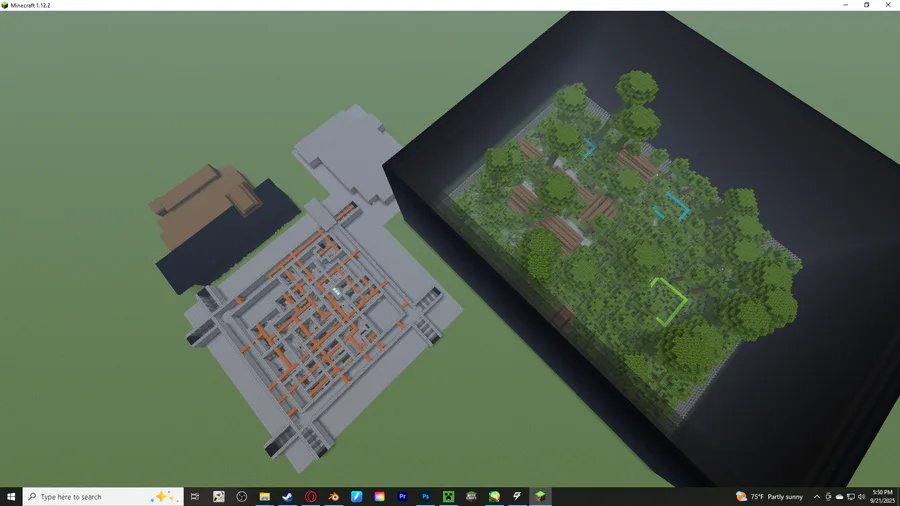Minimize the Minecraft window
Image resolution: width=900 pixels, height=506 pixels.
point(845,5)
